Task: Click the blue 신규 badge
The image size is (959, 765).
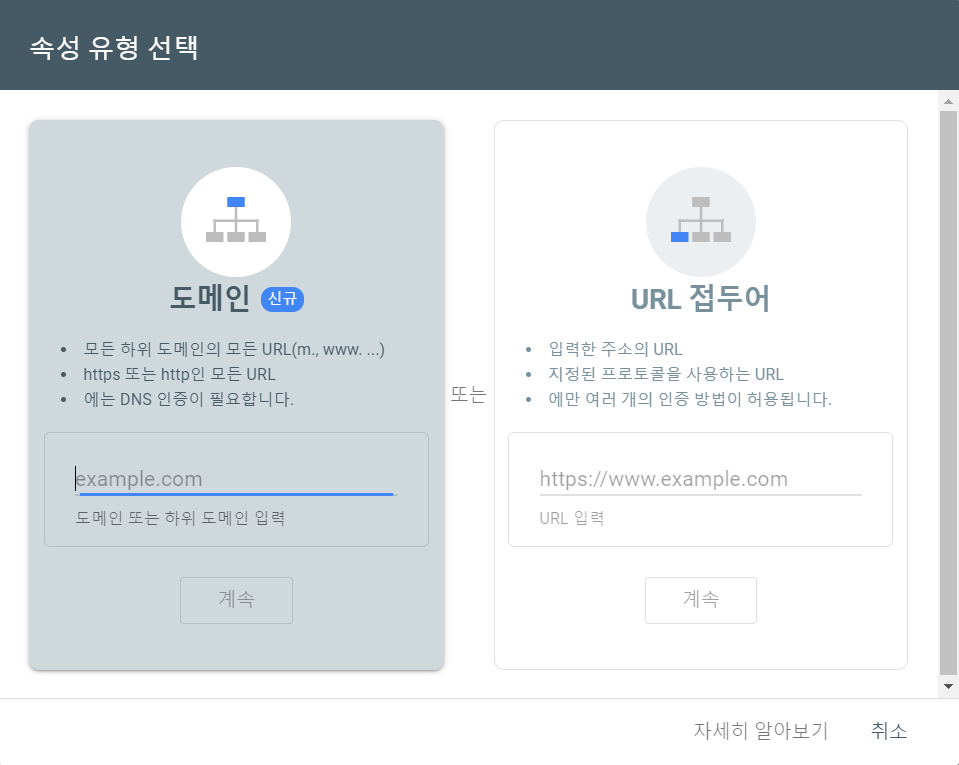Action: click(x=283, y=298)
